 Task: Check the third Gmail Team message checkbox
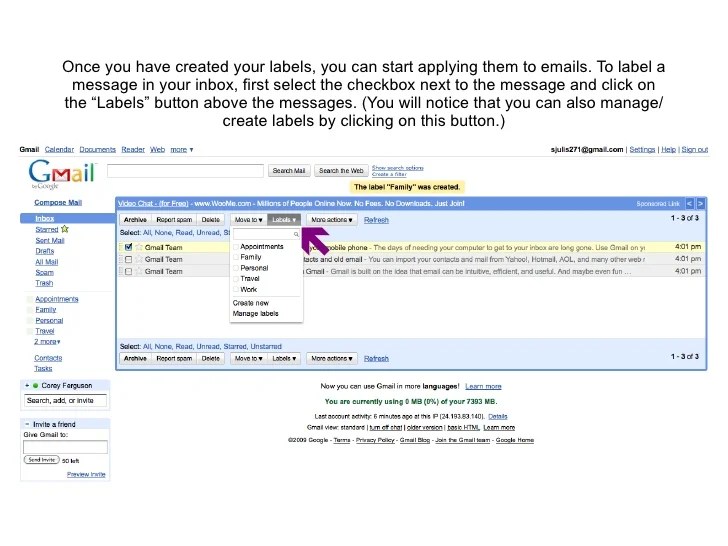[x=129, y=272]
